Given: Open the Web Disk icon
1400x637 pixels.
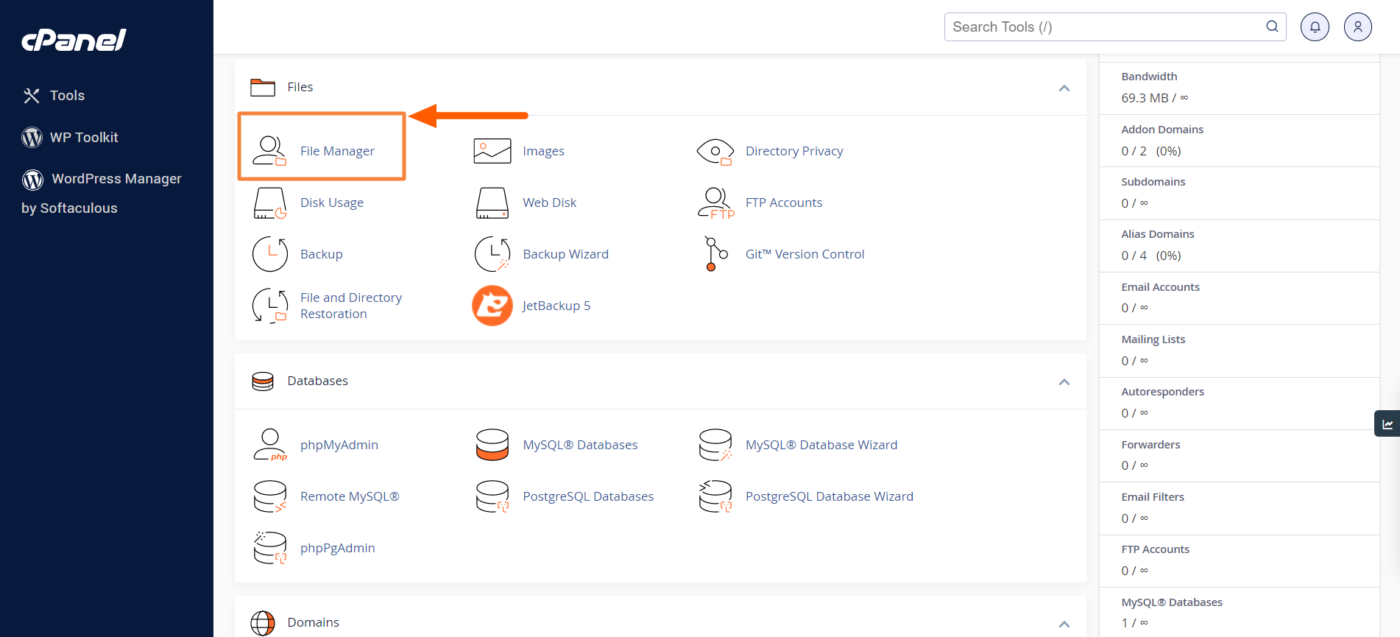Looking at the screenshot, I should tap(492, 202).
